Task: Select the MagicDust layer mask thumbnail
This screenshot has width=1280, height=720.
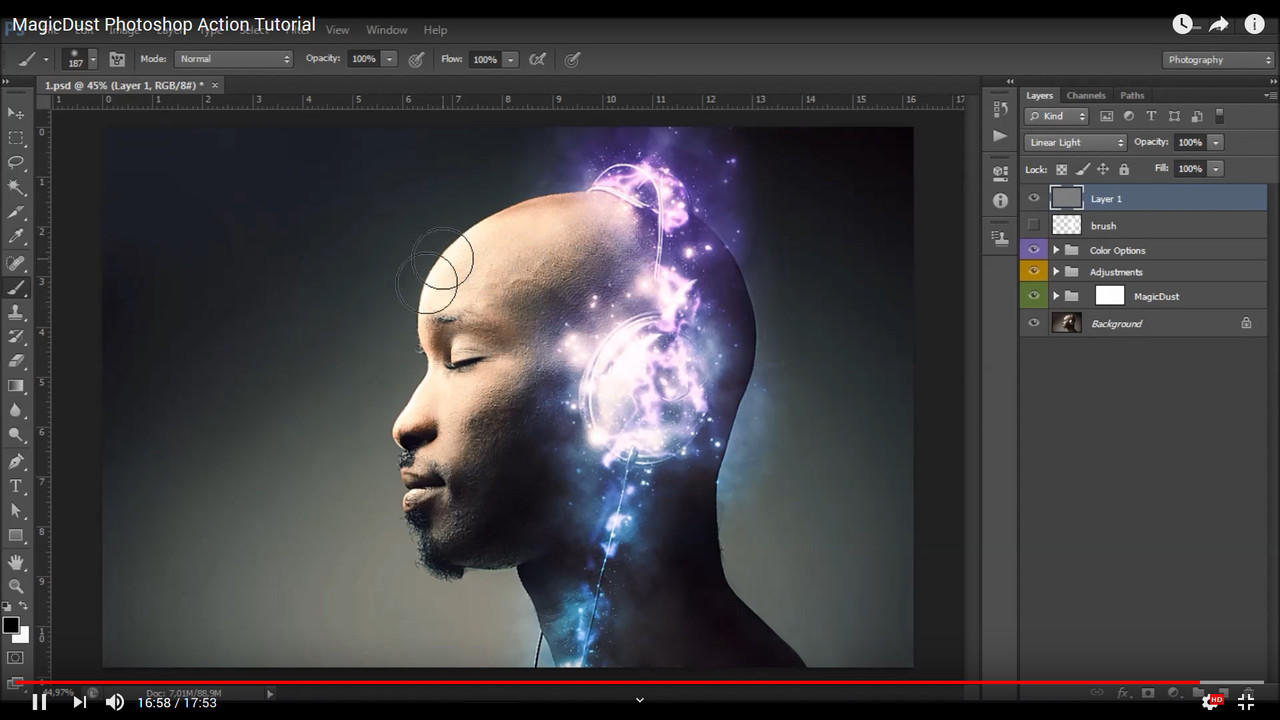Action: click(1110, 296)
